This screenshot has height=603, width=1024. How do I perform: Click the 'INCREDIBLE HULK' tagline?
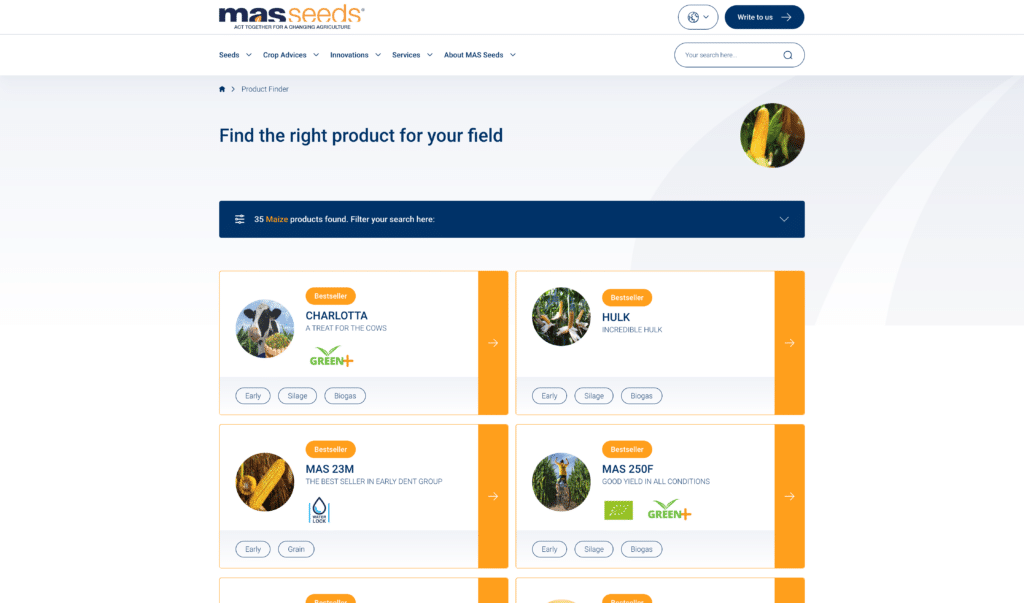632,330
